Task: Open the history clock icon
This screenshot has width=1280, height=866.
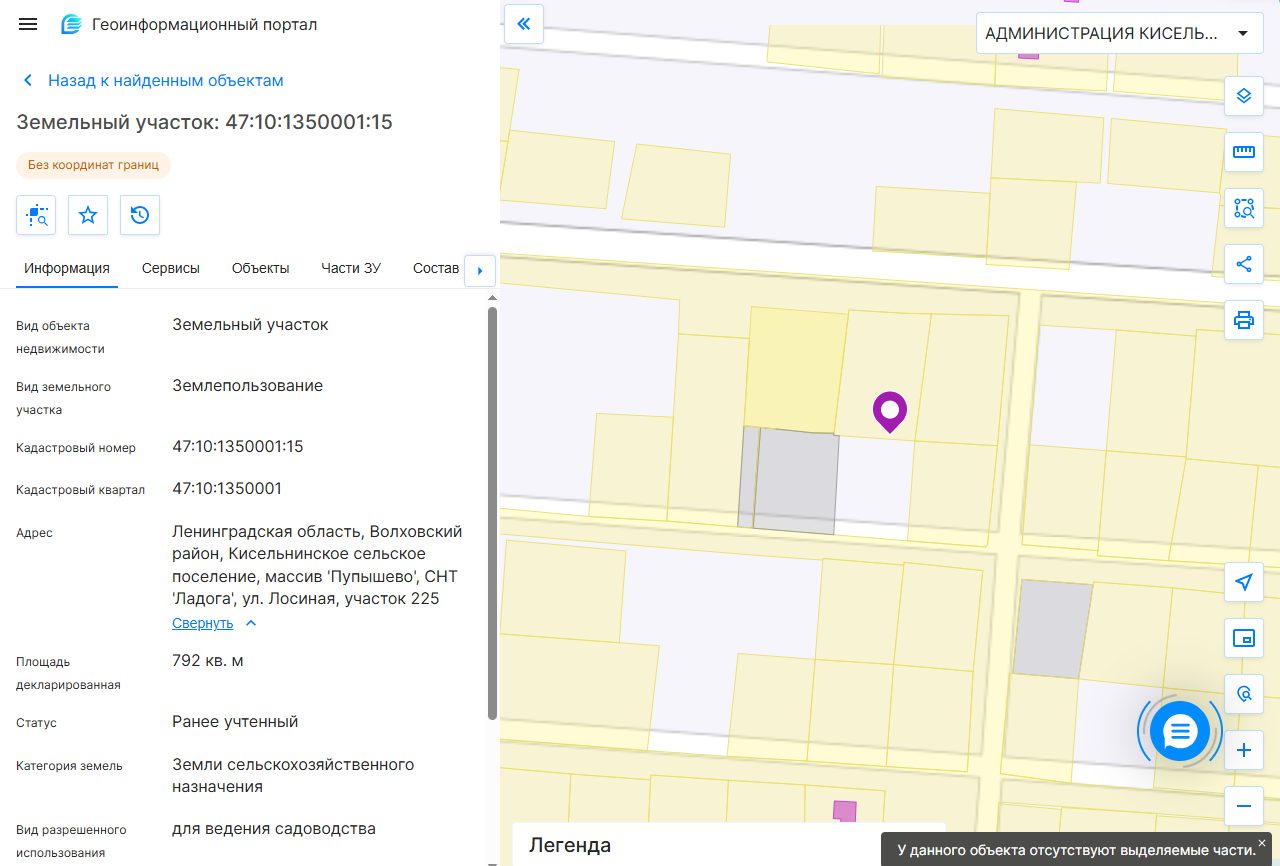Action: (140, 215)
